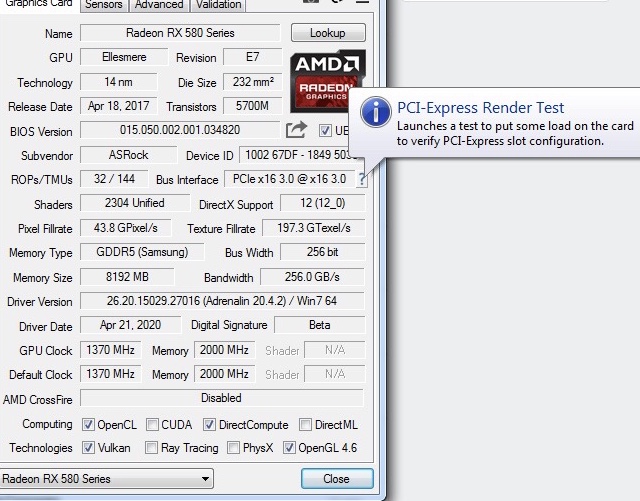
Task: Click the Close button
Action: coord(337,479)
